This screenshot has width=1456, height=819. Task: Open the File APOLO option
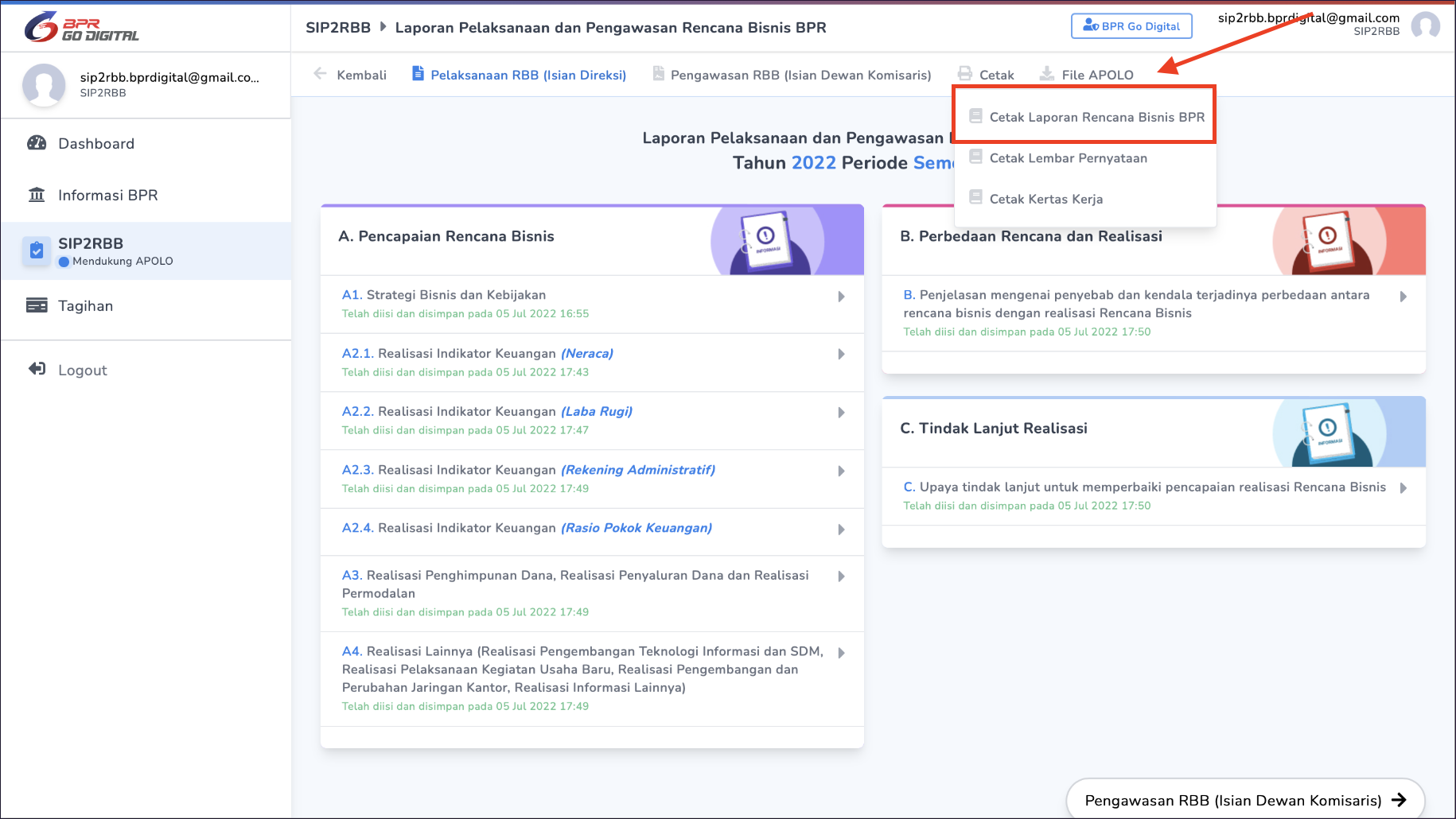[x=1086, y=75]
